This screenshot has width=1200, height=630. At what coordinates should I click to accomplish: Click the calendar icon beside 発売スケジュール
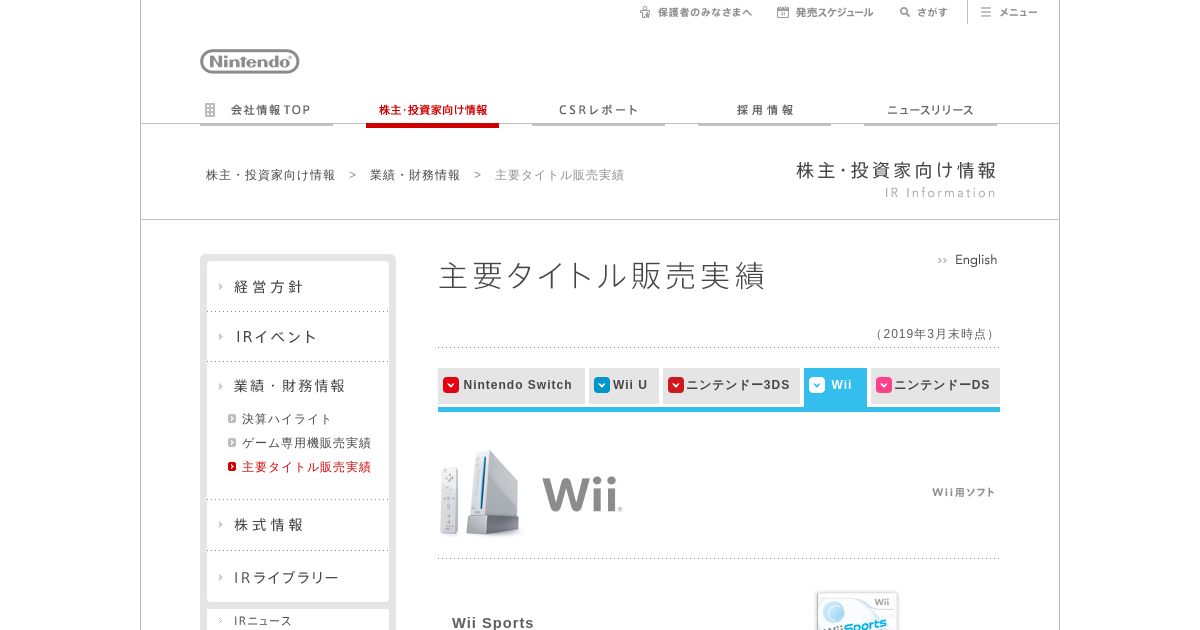click(x=783, y=12)
